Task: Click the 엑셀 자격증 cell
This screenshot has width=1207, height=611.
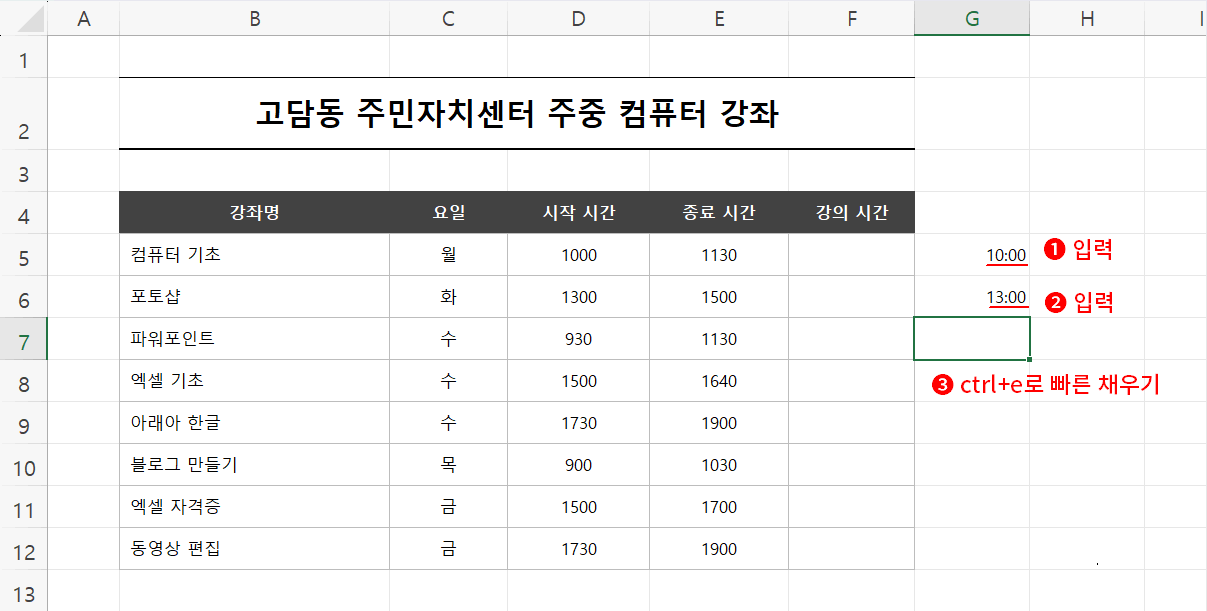Action: click(x=254, y=507)
